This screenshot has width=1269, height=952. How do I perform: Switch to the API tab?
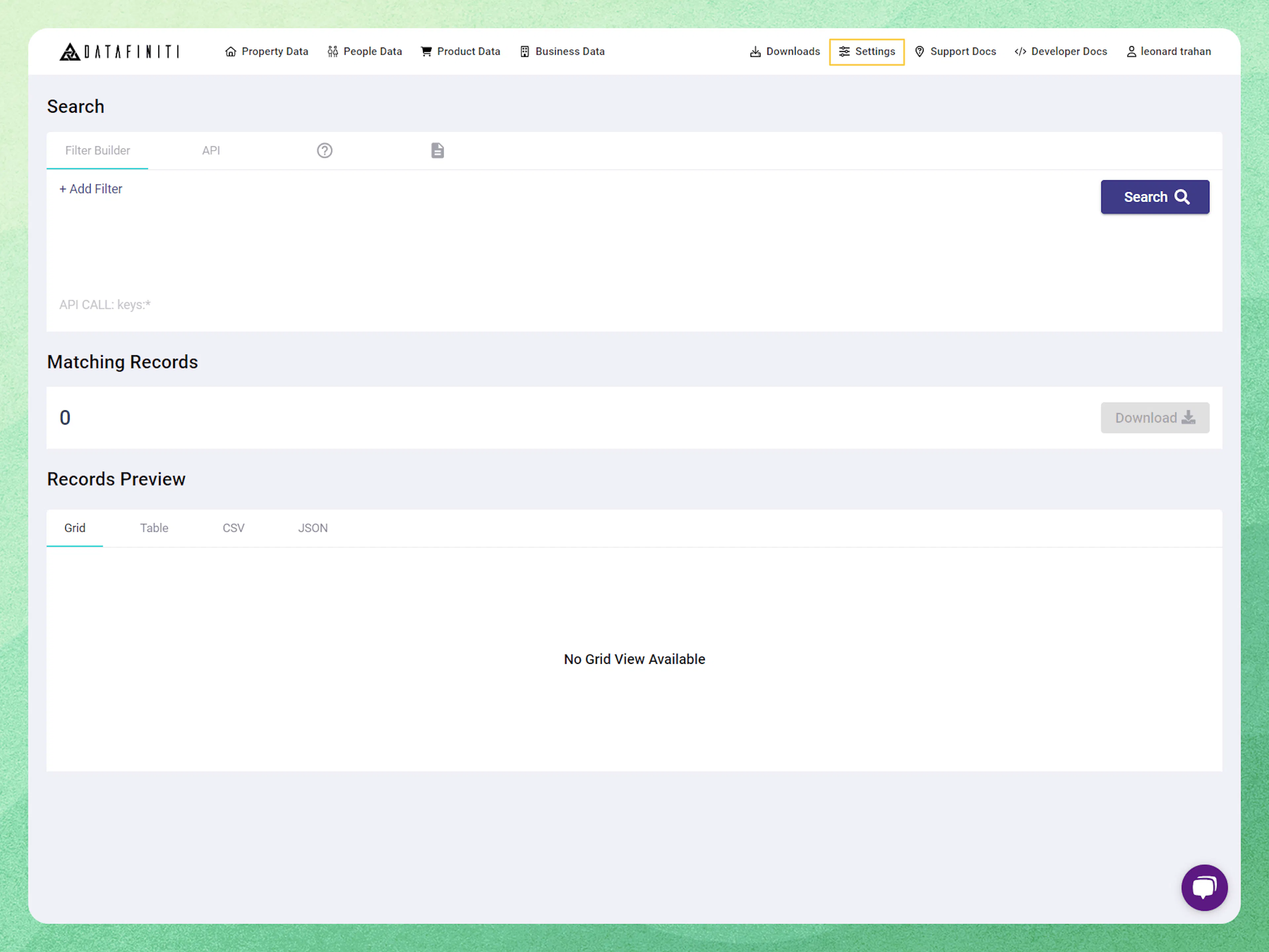[x=211, y=150]
